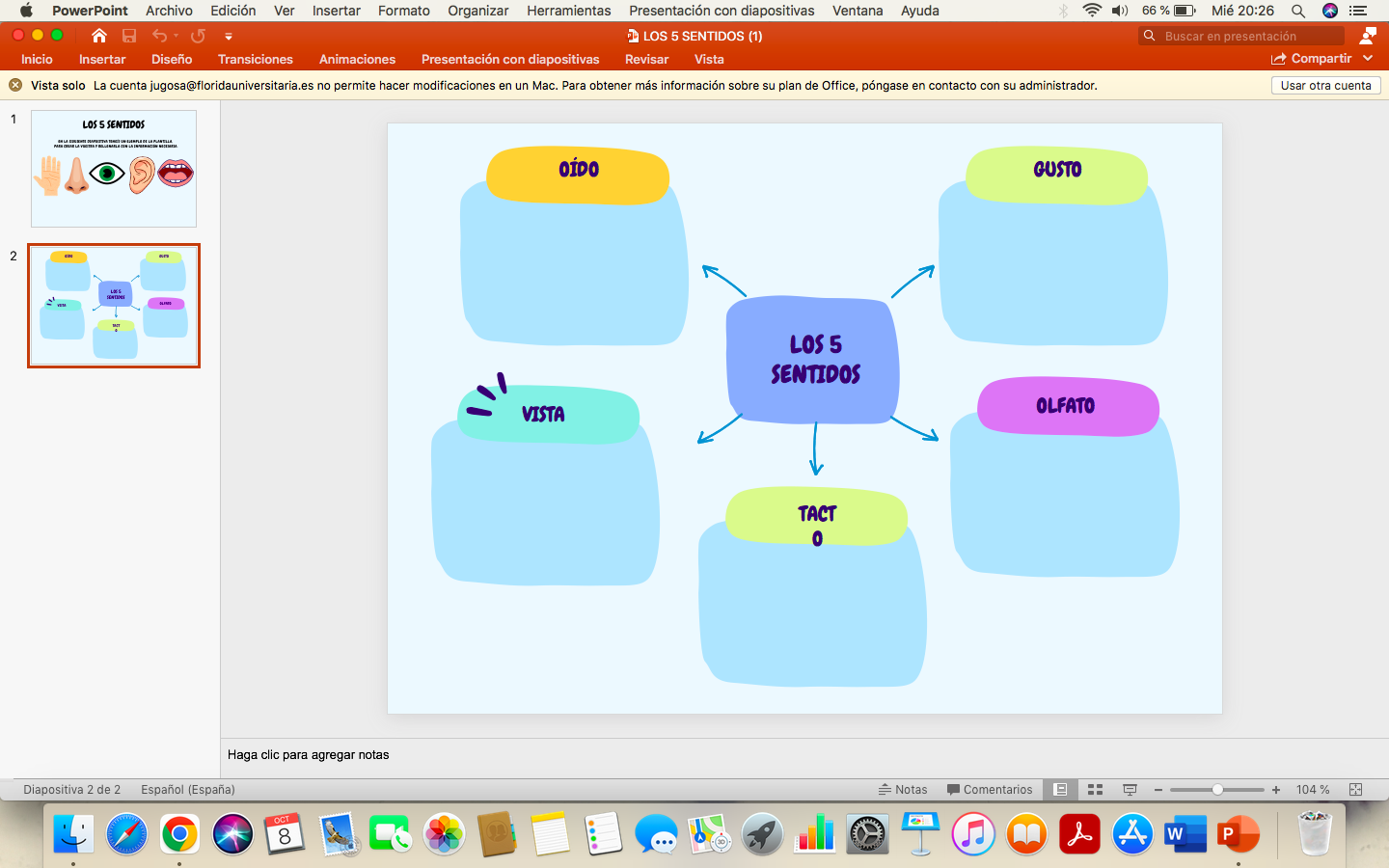
Task: Click the share person icon at top right
Action: coord(1367,36)
